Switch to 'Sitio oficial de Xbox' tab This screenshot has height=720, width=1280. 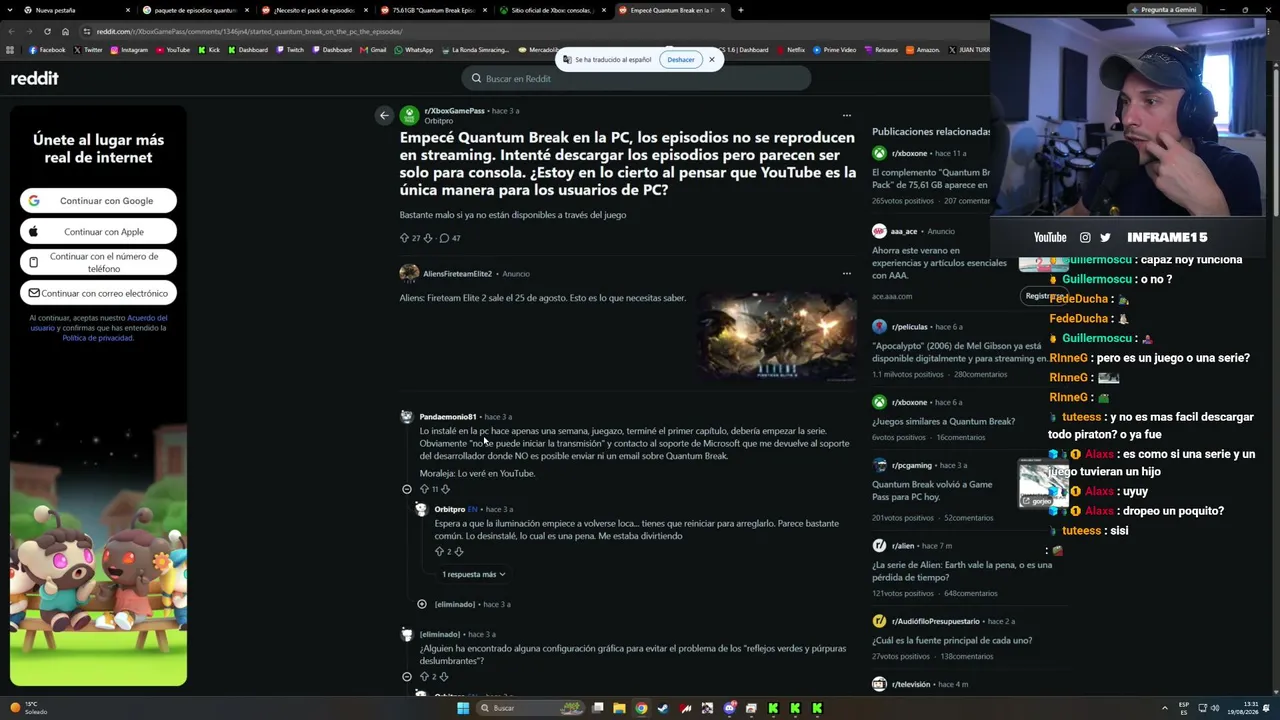[x=552, y=10]
